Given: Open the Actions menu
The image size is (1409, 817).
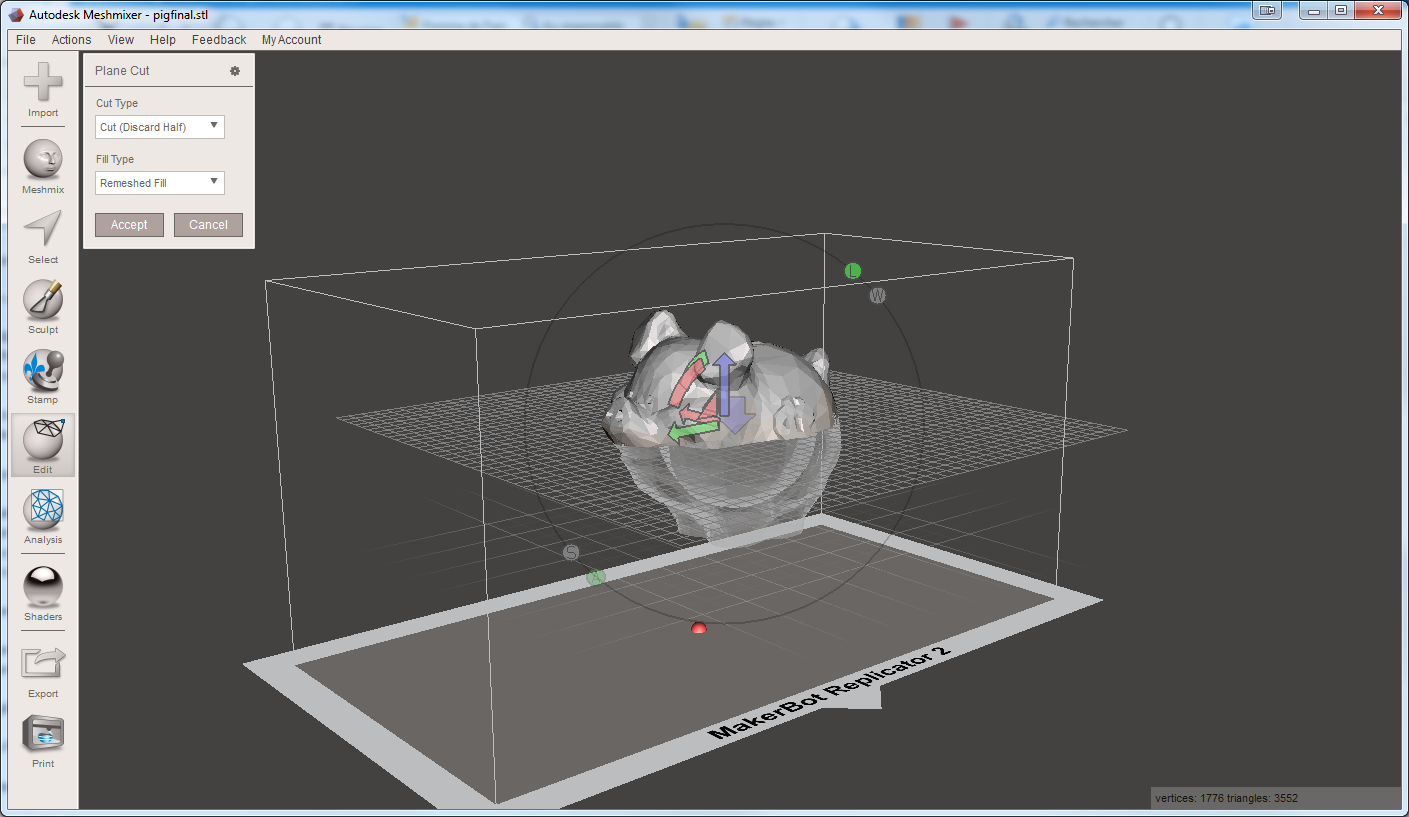Looking at the screenshot, I should point(71,40).
